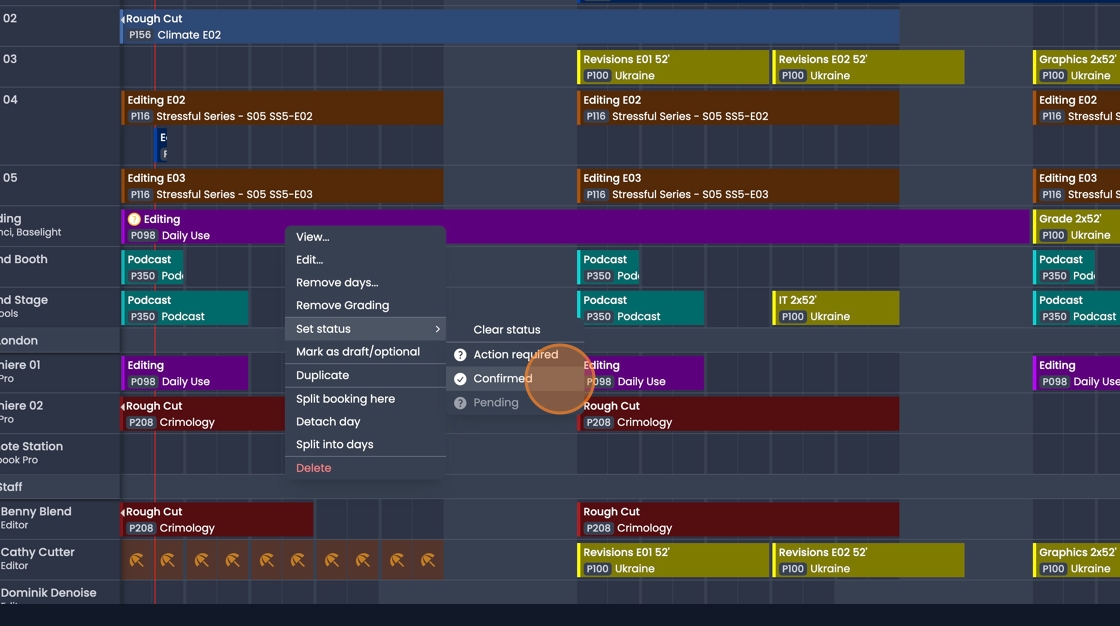Viewport: 1120px width, 626px height.
Task: Click the left continuation arrow on the Climate E02 bar
Action: click(x=122, y=18)
